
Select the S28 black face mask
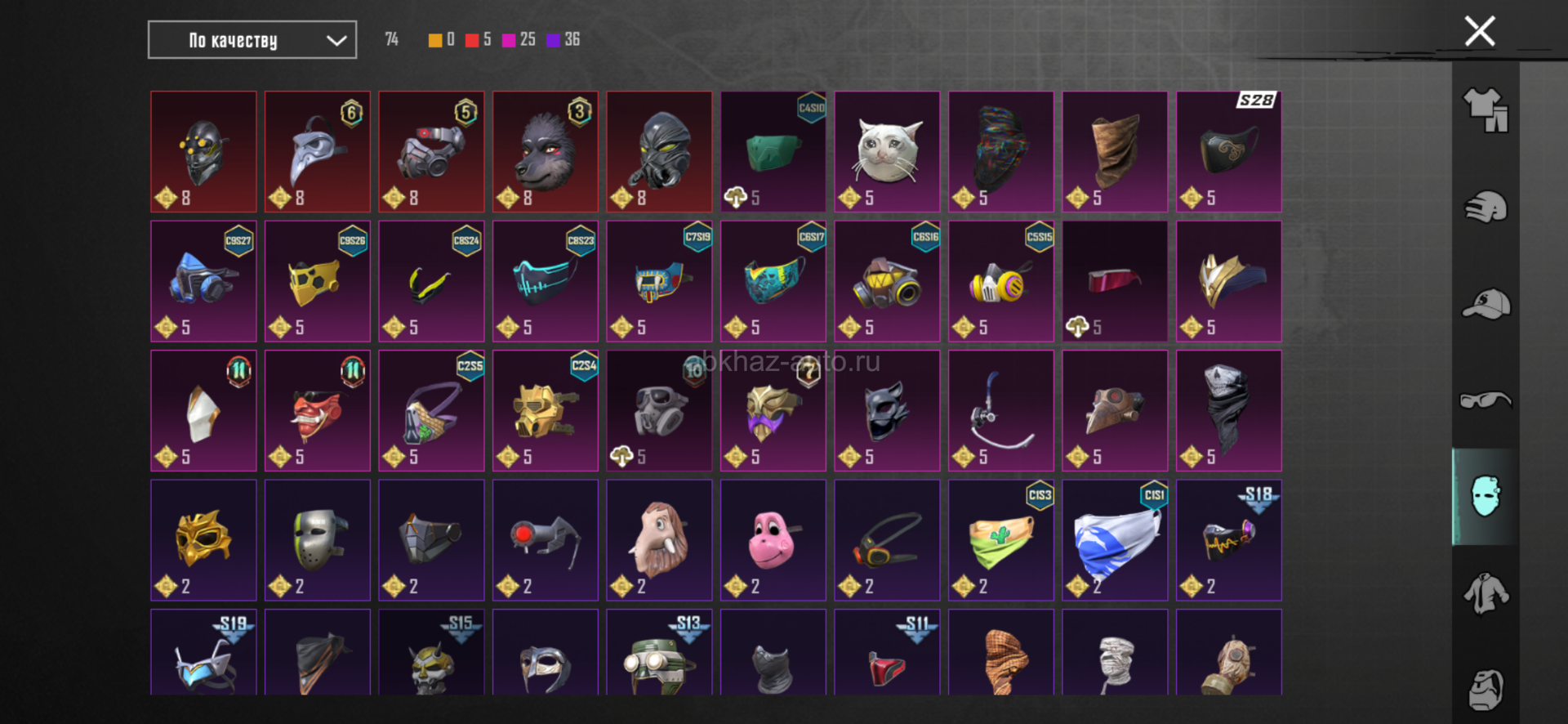click(1229, 152)
